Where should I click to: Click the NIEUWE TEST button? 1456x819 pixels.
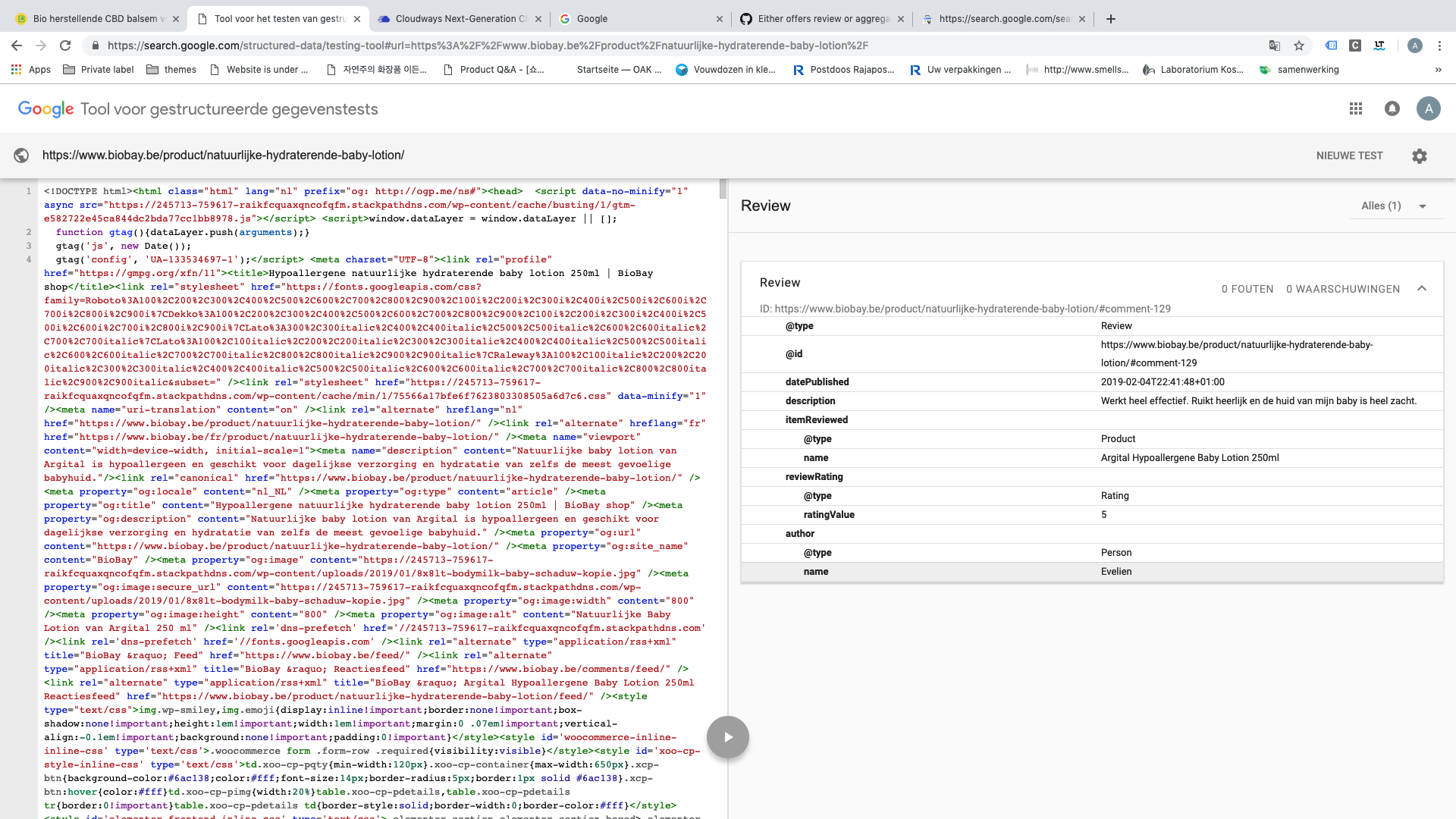point(1349,155)
